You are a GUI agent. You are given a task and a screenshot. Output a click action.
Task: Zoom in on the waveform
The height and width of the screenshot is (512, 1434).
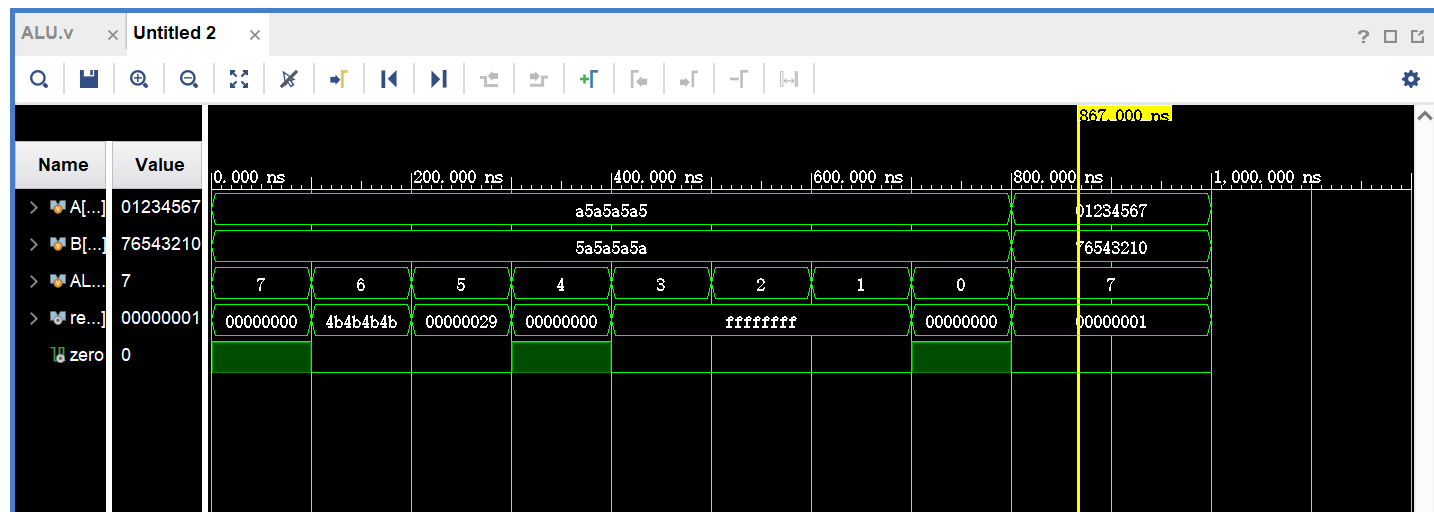click(139, 79)
